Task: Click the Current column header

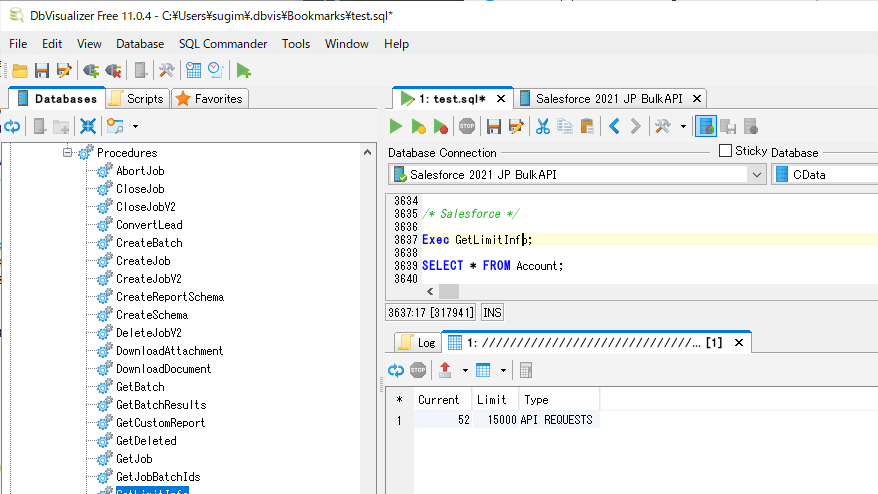Action: (x=442, y=400)
